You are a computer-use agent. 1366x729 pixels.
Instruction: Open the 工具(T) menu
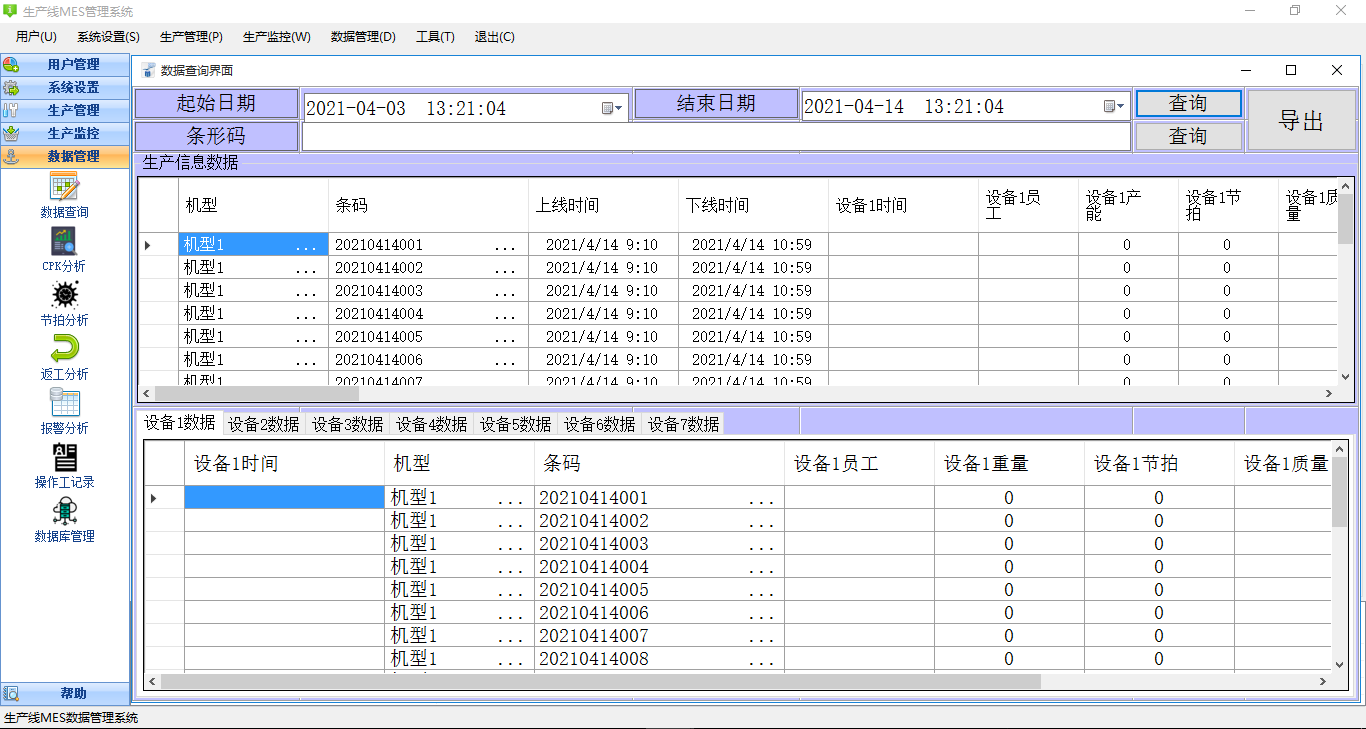435,37
